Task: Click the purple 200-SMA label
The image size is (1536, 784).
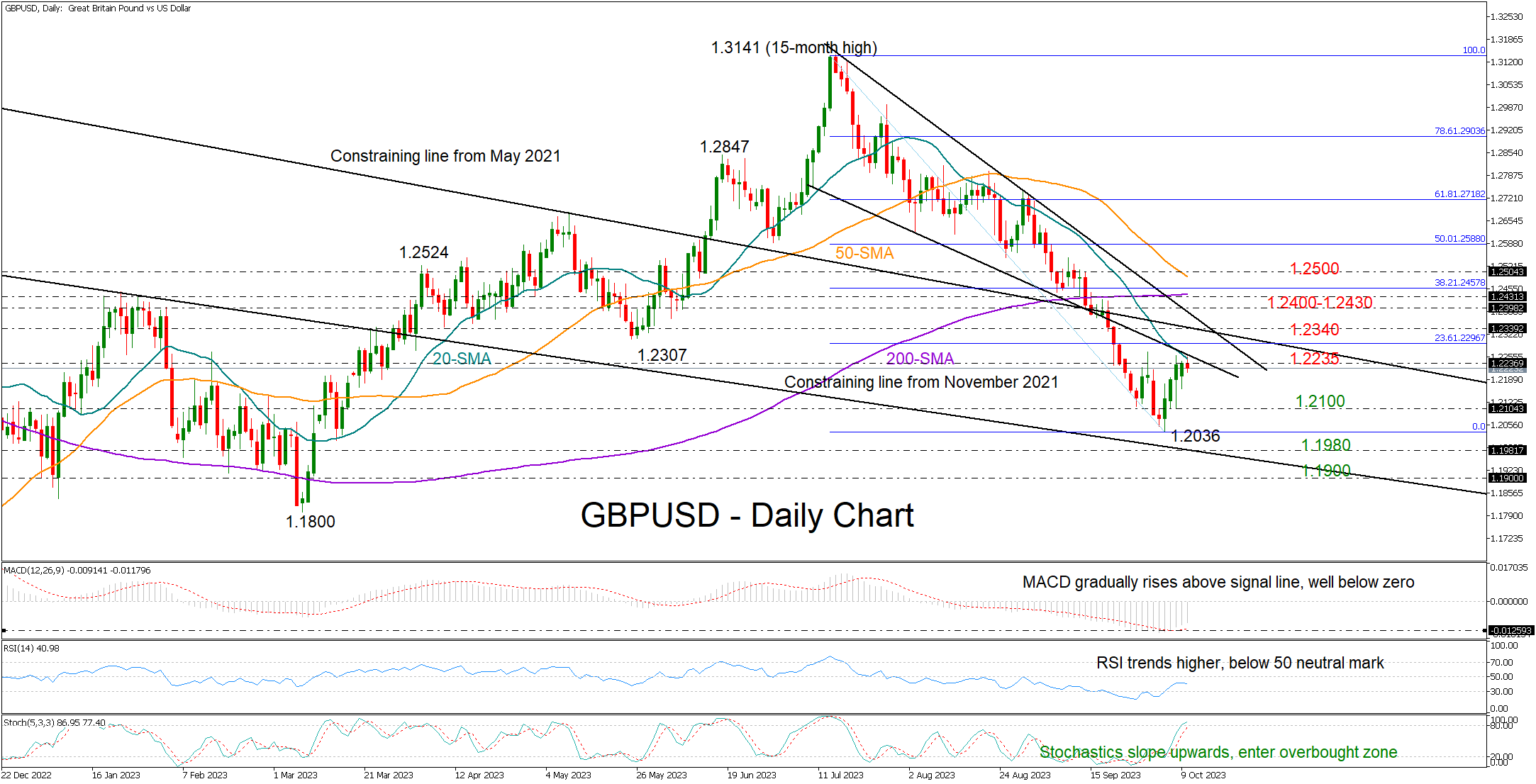Action: click(920, 359)
